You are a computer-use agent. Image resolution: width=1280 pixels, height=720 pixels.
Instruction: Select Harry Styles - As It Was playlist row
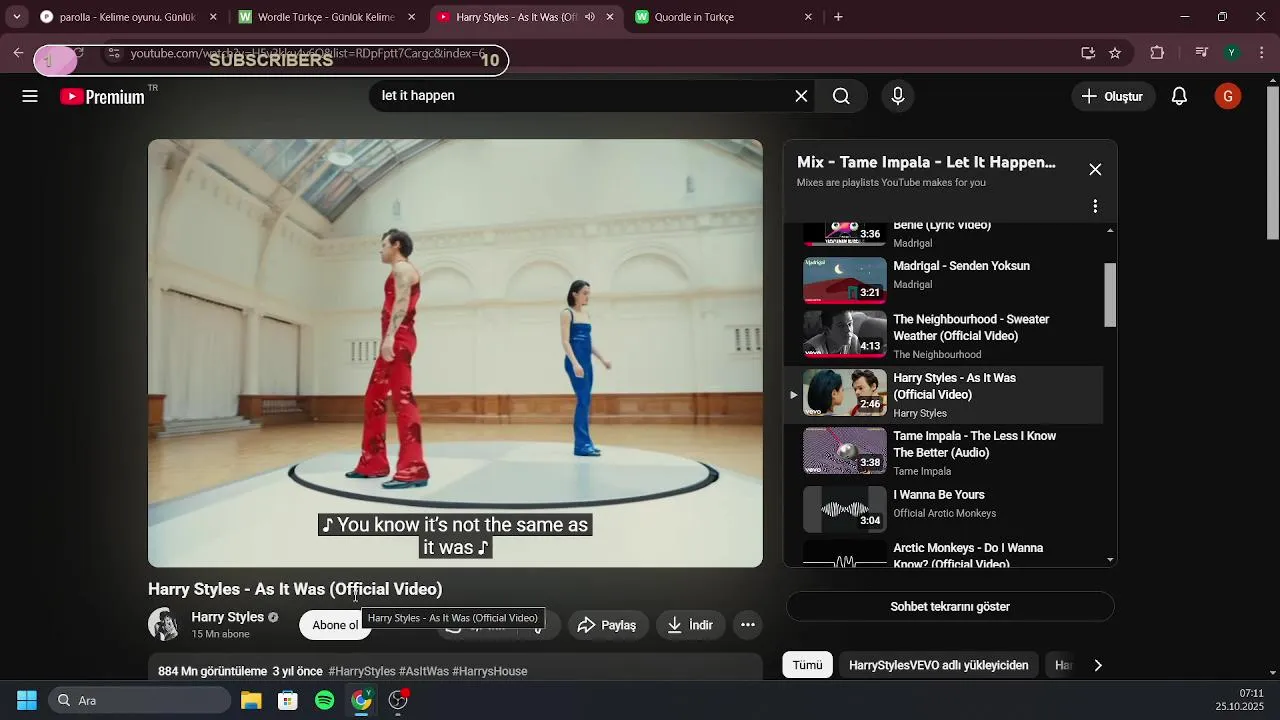coord(944,395)
